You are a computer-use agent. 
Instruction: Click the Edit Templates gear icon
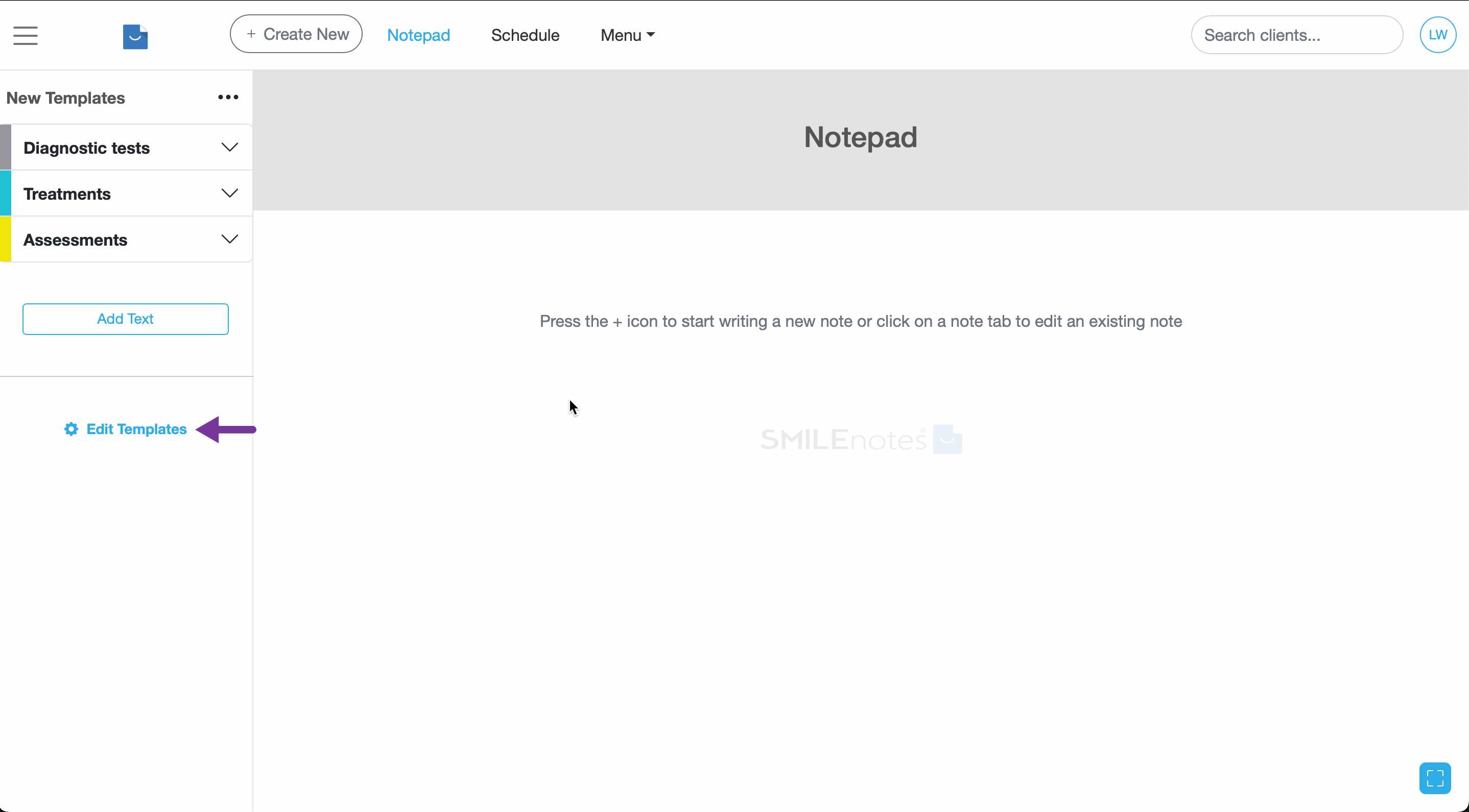[72, 429]
